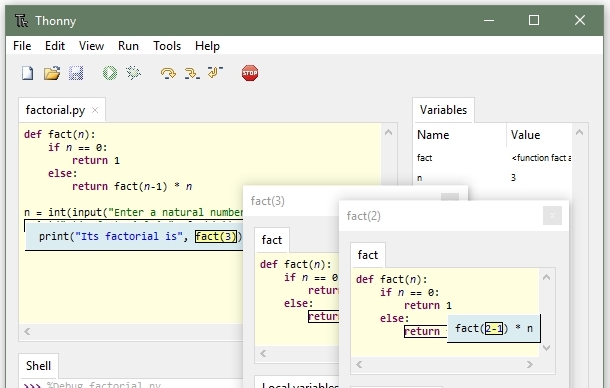Screen dimensions: 610x388
Task: Click the Step Into debug icon
Action: pos(192,73)
